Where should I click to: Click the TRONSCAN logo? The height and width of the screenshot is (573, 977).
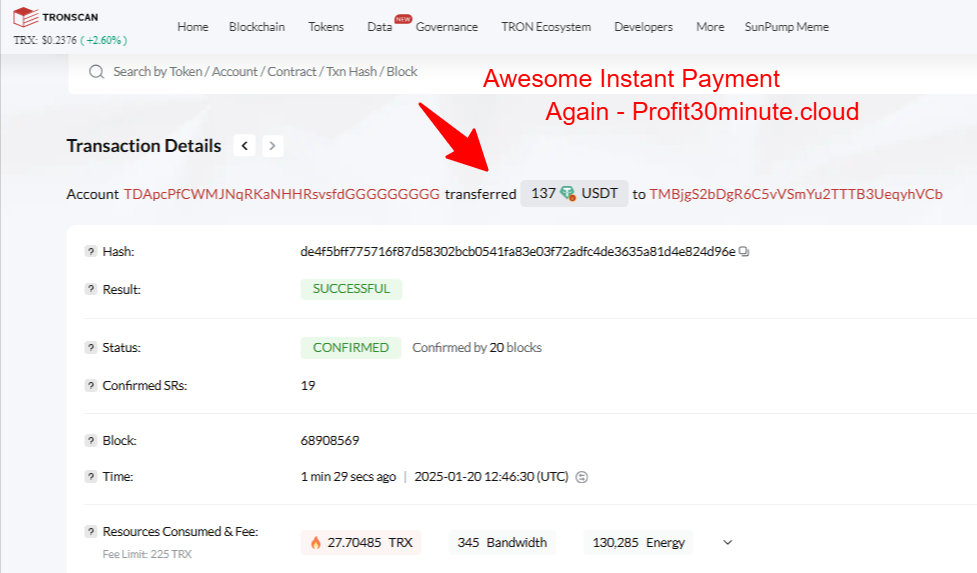[55, 17]
